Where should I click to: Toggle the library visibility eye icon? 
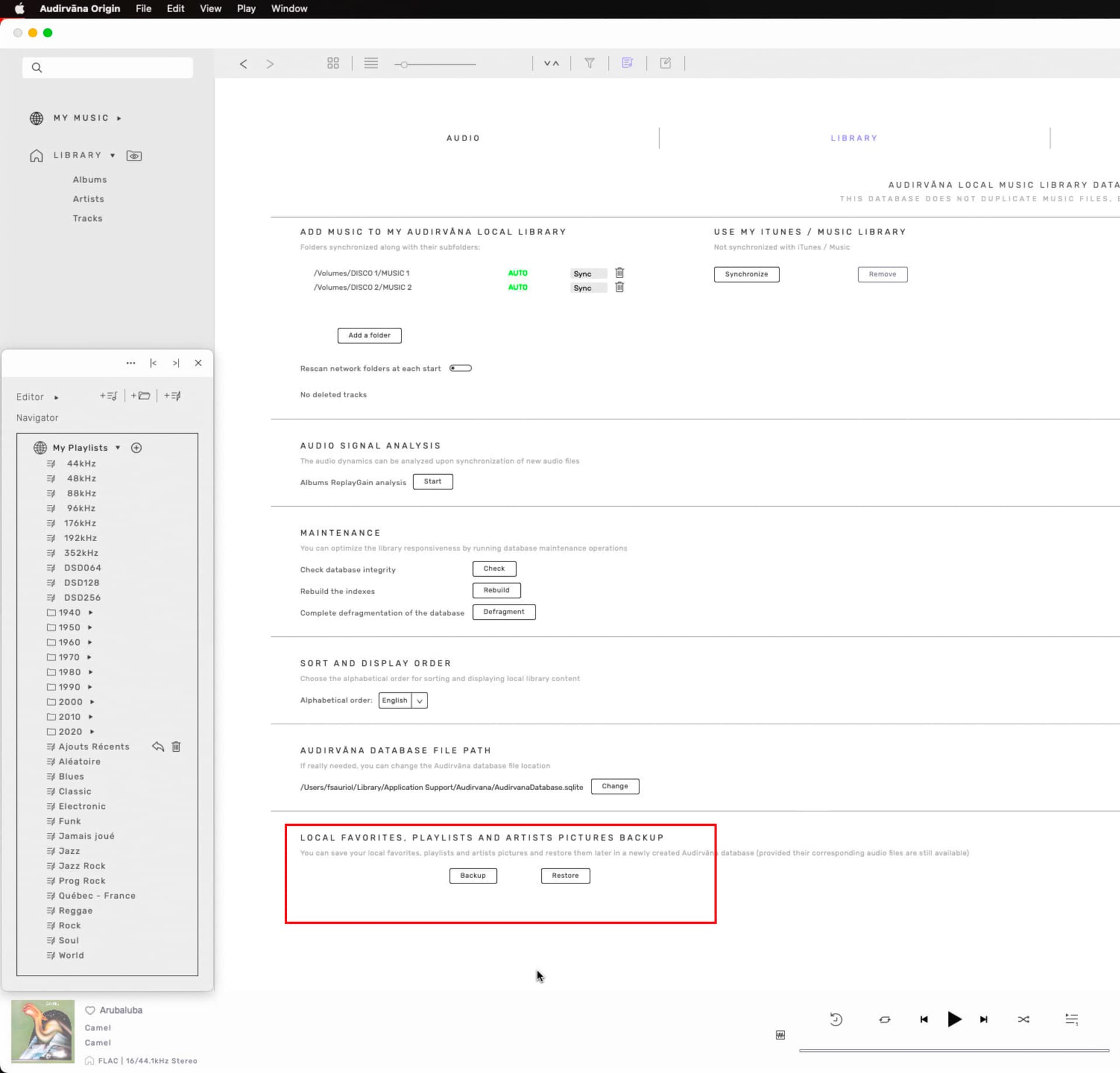point(134,156)
